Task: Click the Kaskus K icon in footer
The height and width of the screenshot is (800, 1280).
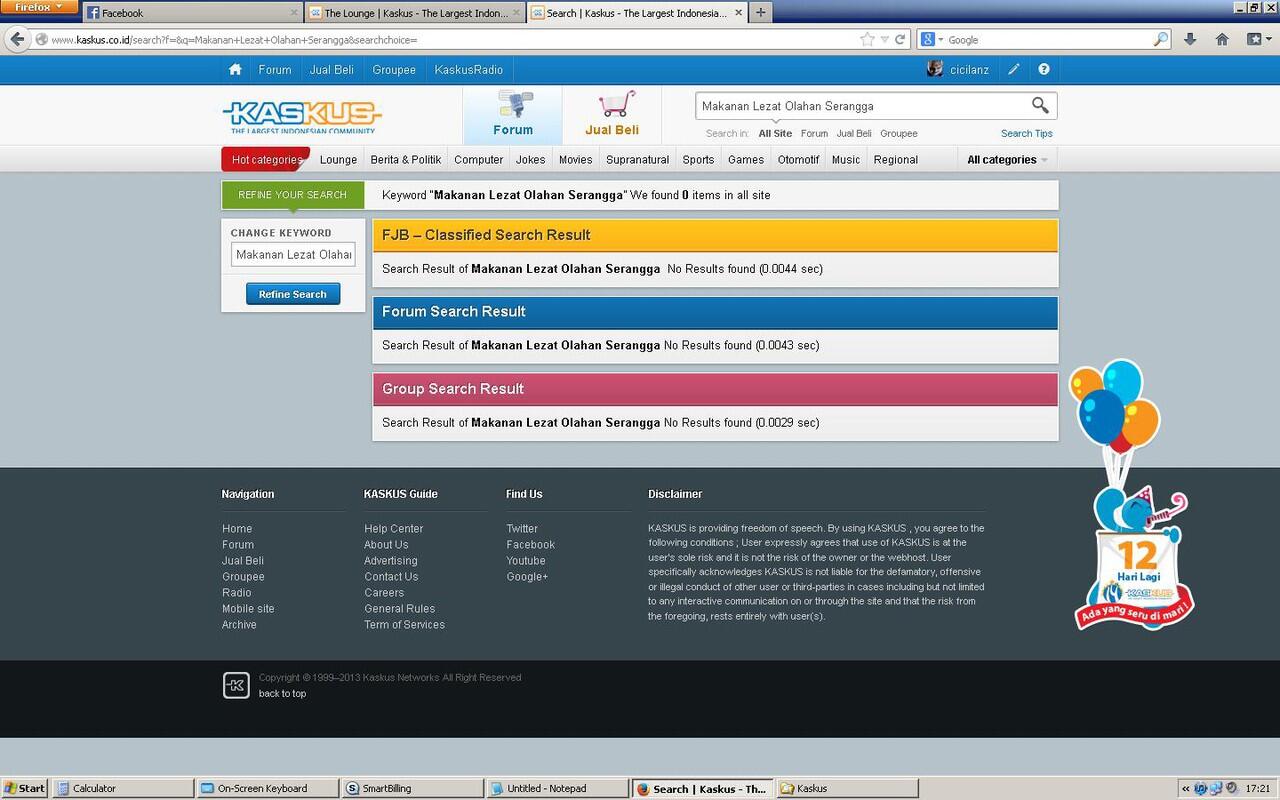Action: pos(236,685)
